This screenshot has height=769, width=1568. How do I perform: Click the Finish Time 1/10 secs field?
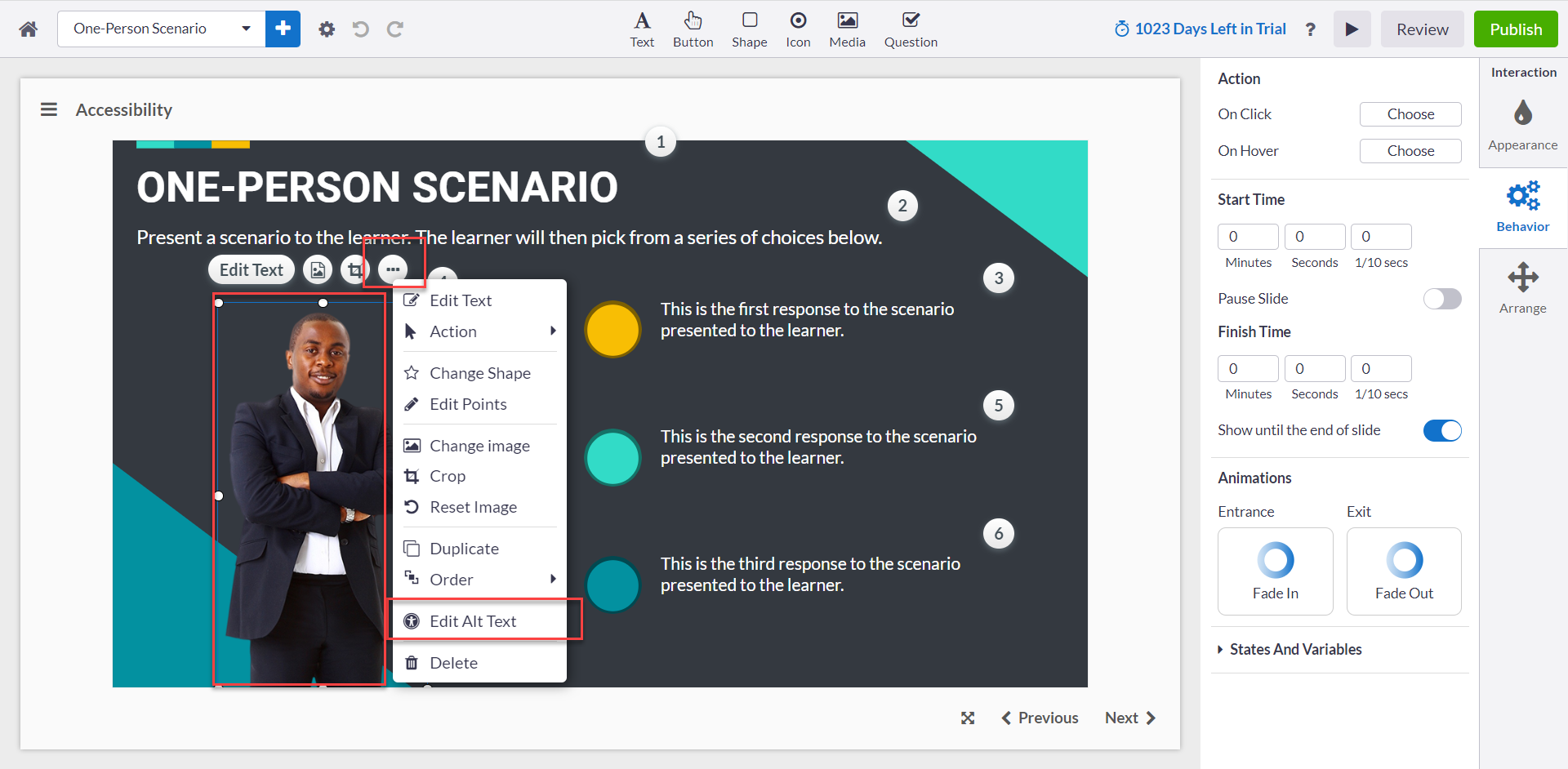[x=1381, y=368]
